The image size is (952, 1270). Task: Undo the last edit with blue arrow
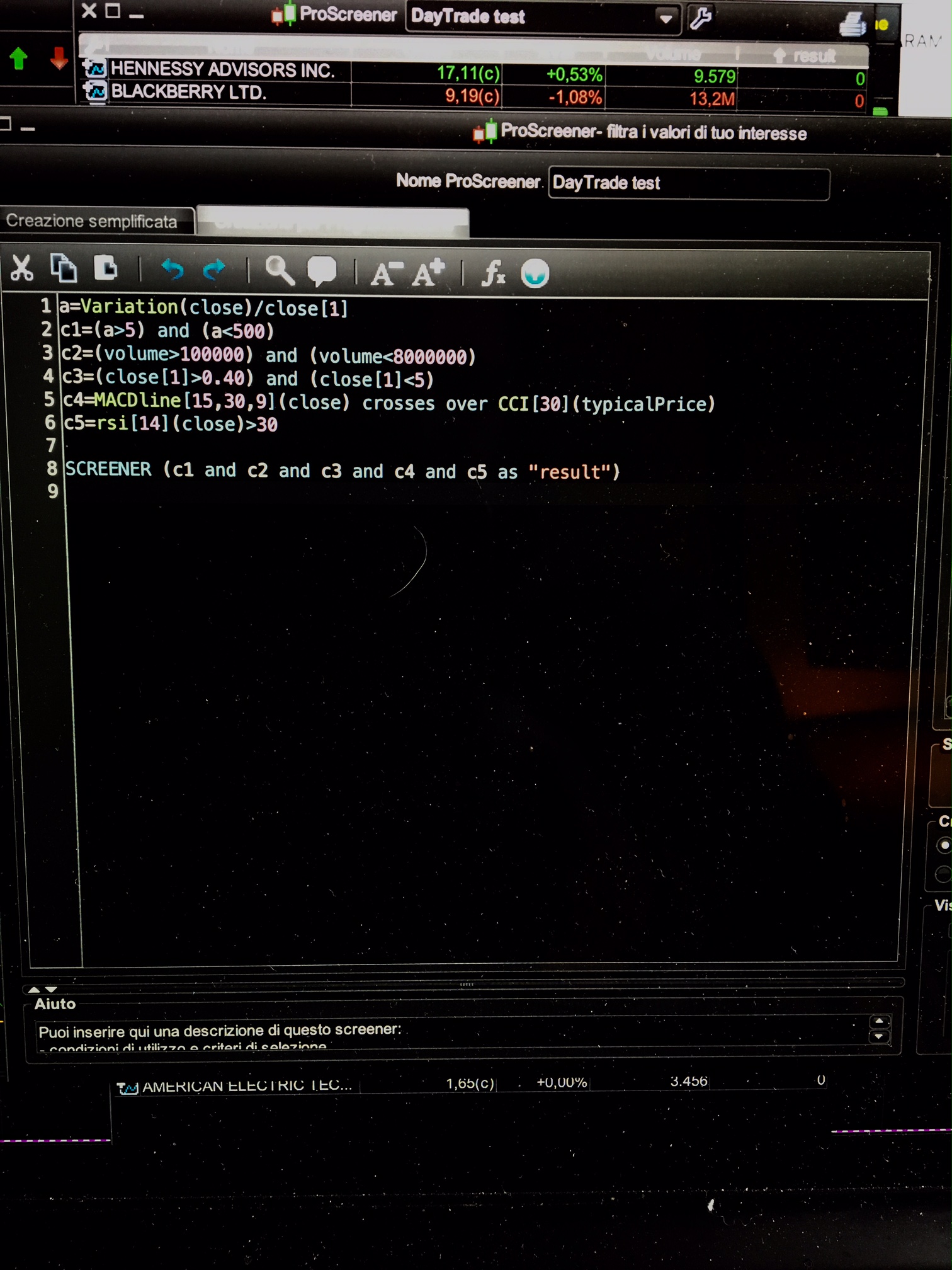pyautogui.click(x=172, y=269)
